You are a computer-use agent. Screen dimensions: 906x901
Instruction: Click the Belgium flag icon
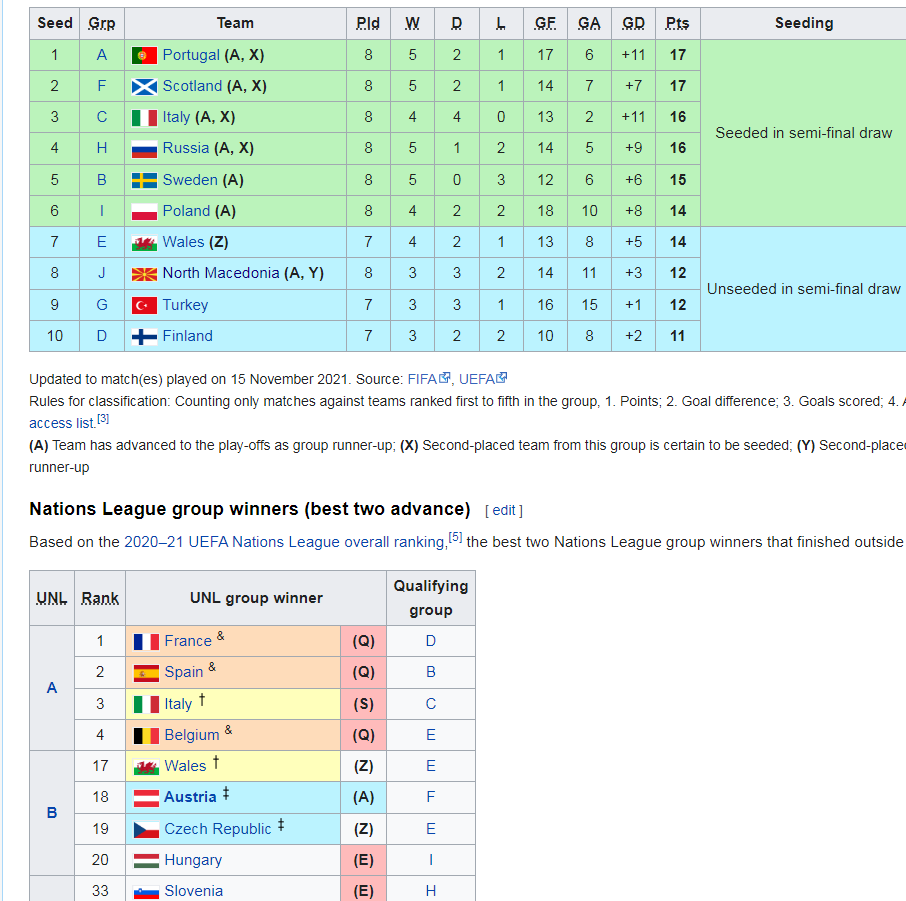pos(146,735)
